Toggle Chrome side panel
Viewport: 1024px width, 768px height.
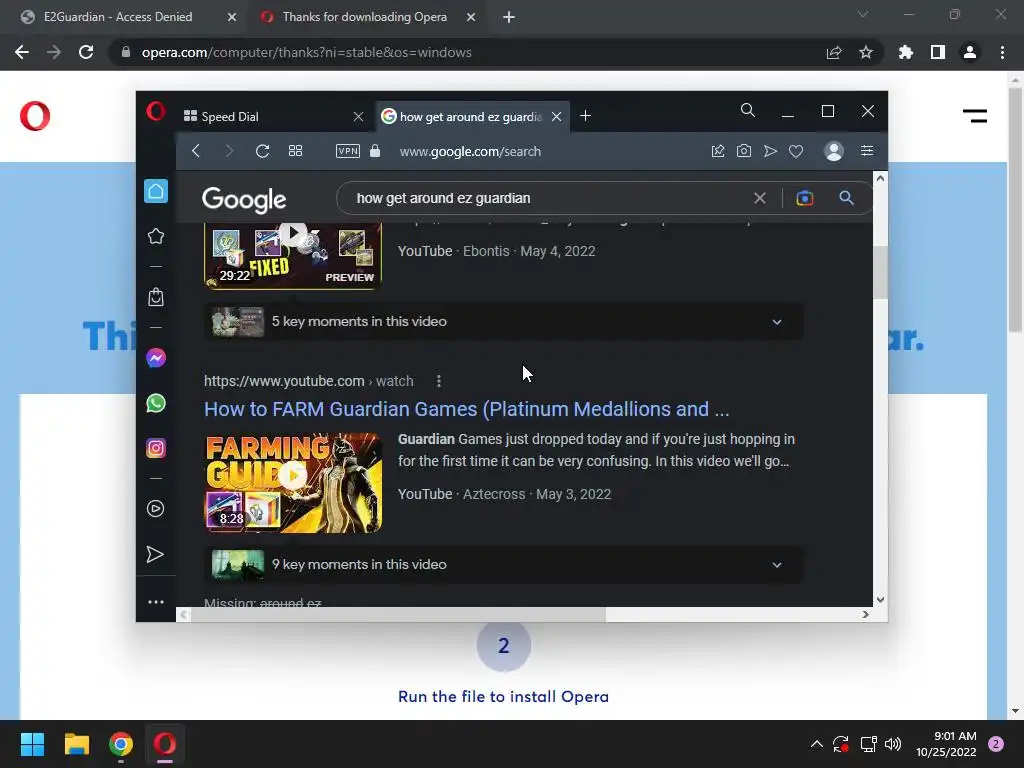click(x=938, y=52)
